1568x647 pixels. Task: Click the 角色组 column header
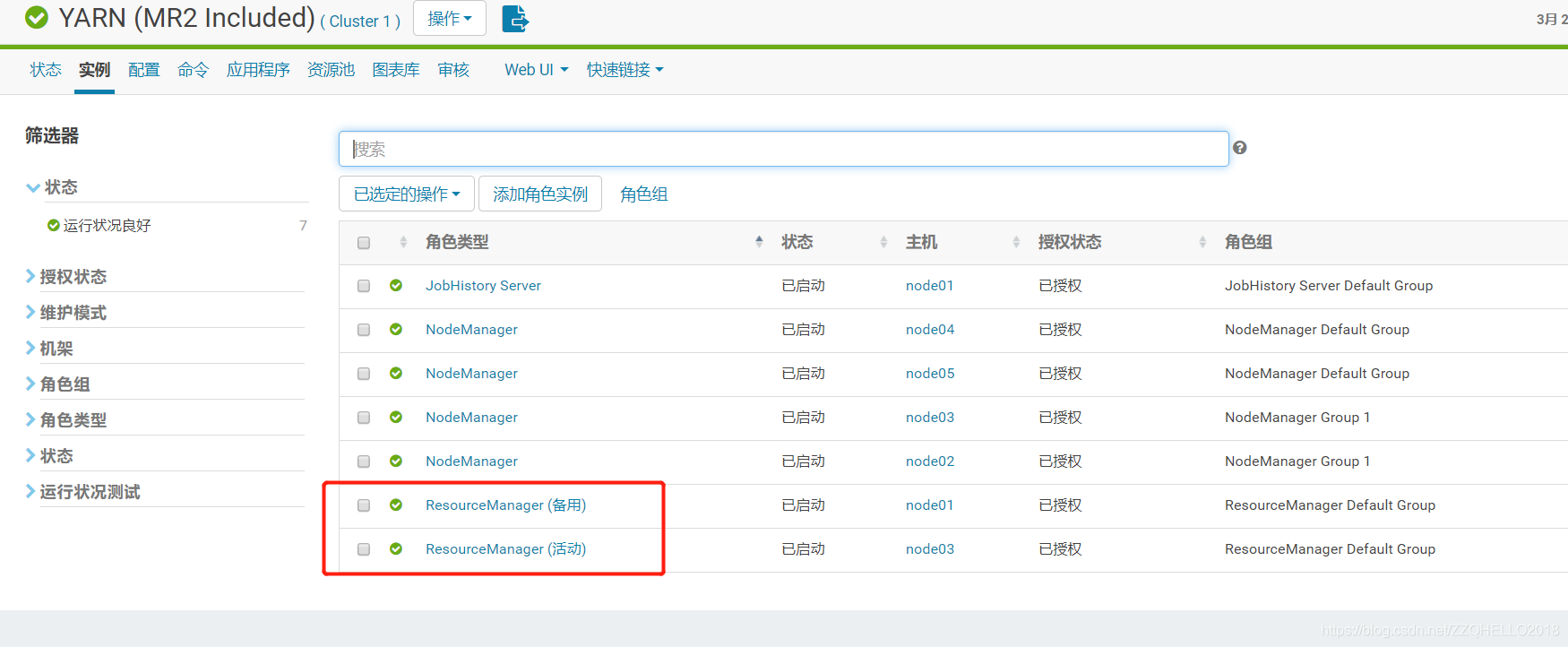point(1248,241)
